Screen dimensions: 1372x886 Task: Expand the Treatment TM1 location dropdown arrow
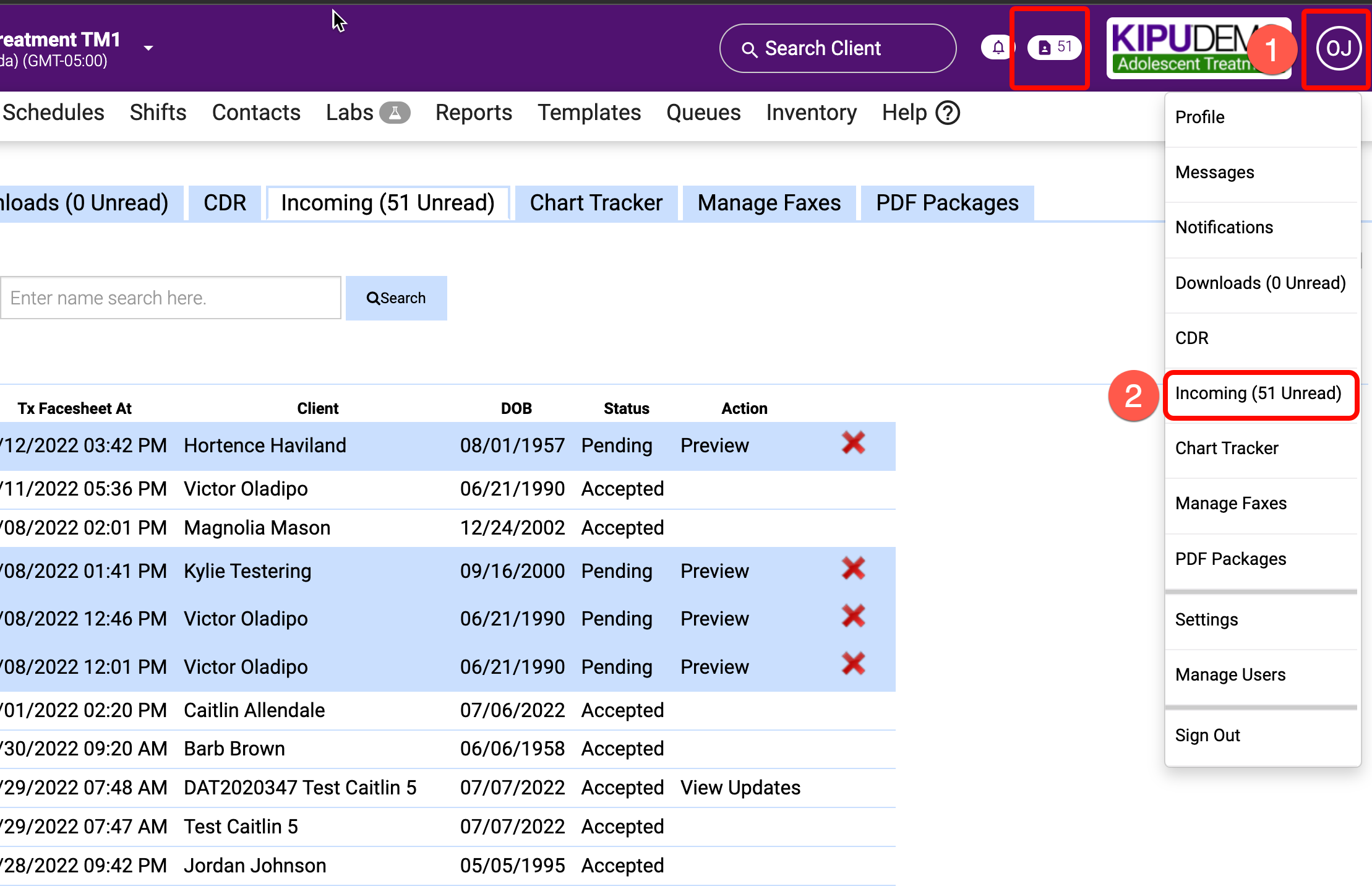click(148, 48)
